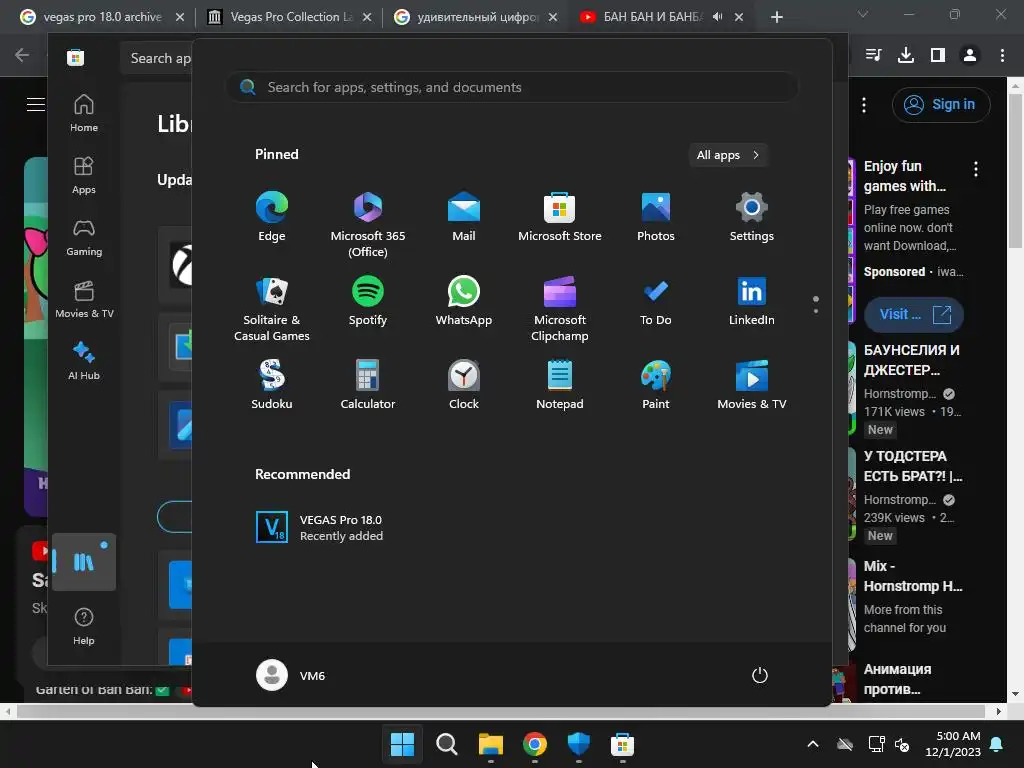This screenshot has width=1024, height=768.
Task: Open the muted volume tray icon
Action: [902, 744]
